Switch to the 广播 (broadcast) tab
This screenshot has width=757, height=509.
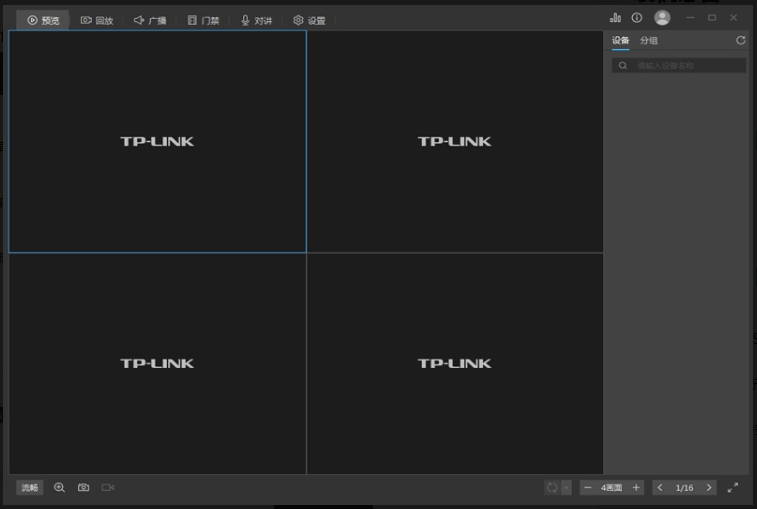(x=150, y=20)
